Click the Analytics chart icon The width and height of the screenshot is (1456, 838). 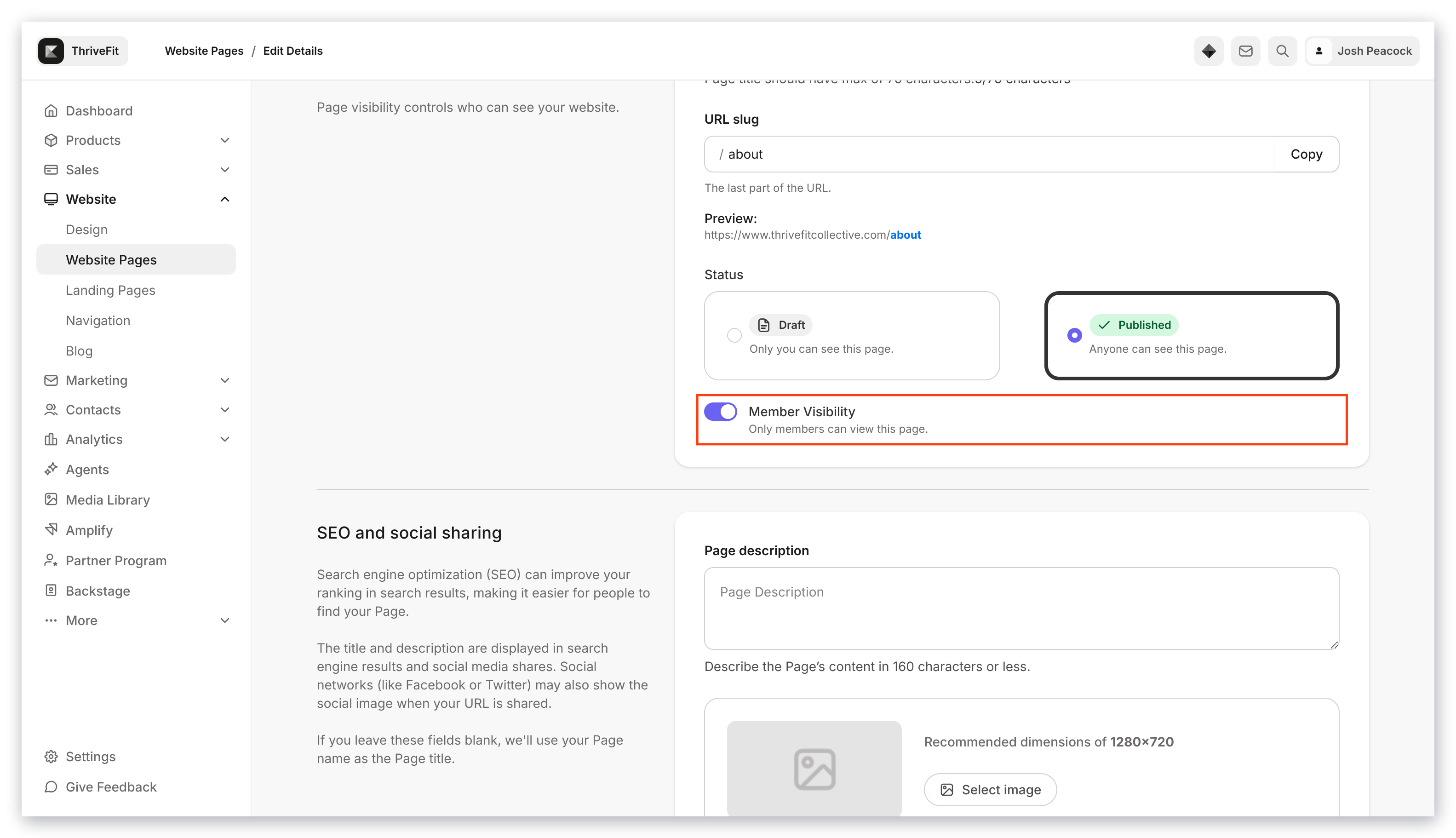51,439
